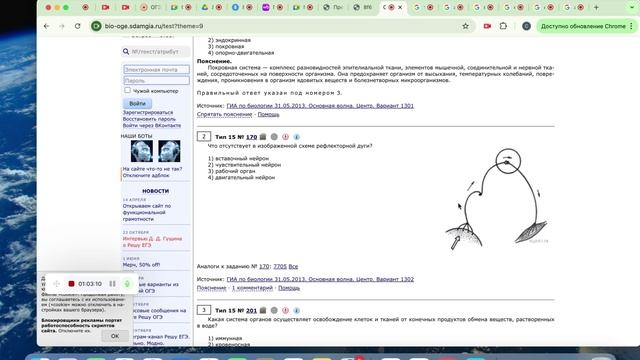Viewport: 640px width, 360px height.
Task: Open the news 'Интервью Д. Д. Гущина'
Action: pos(152,242)
